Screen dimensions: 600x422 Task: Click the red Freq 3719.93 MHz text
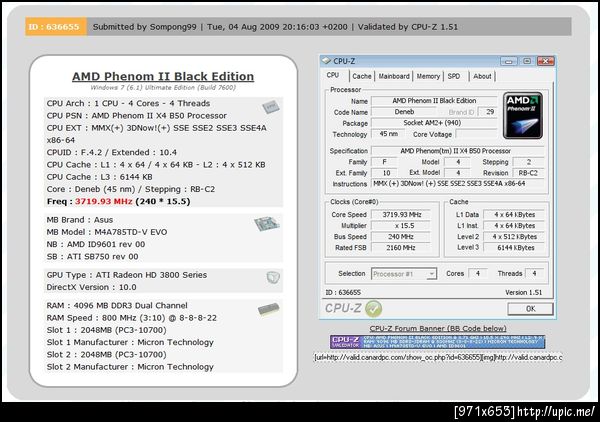click(104, 202)
